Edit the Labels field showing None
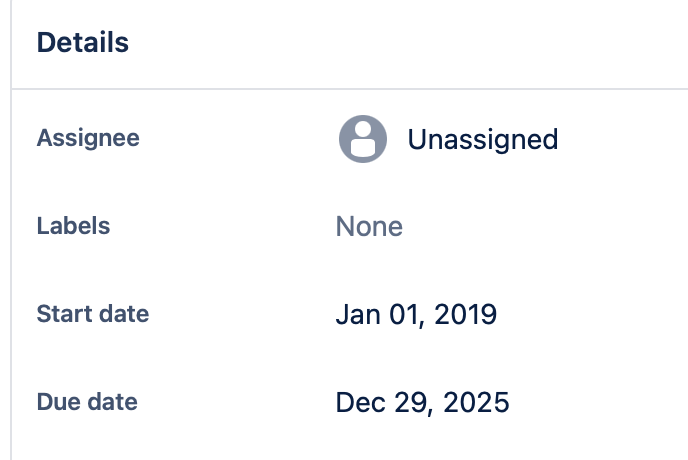 pos(369,226)
